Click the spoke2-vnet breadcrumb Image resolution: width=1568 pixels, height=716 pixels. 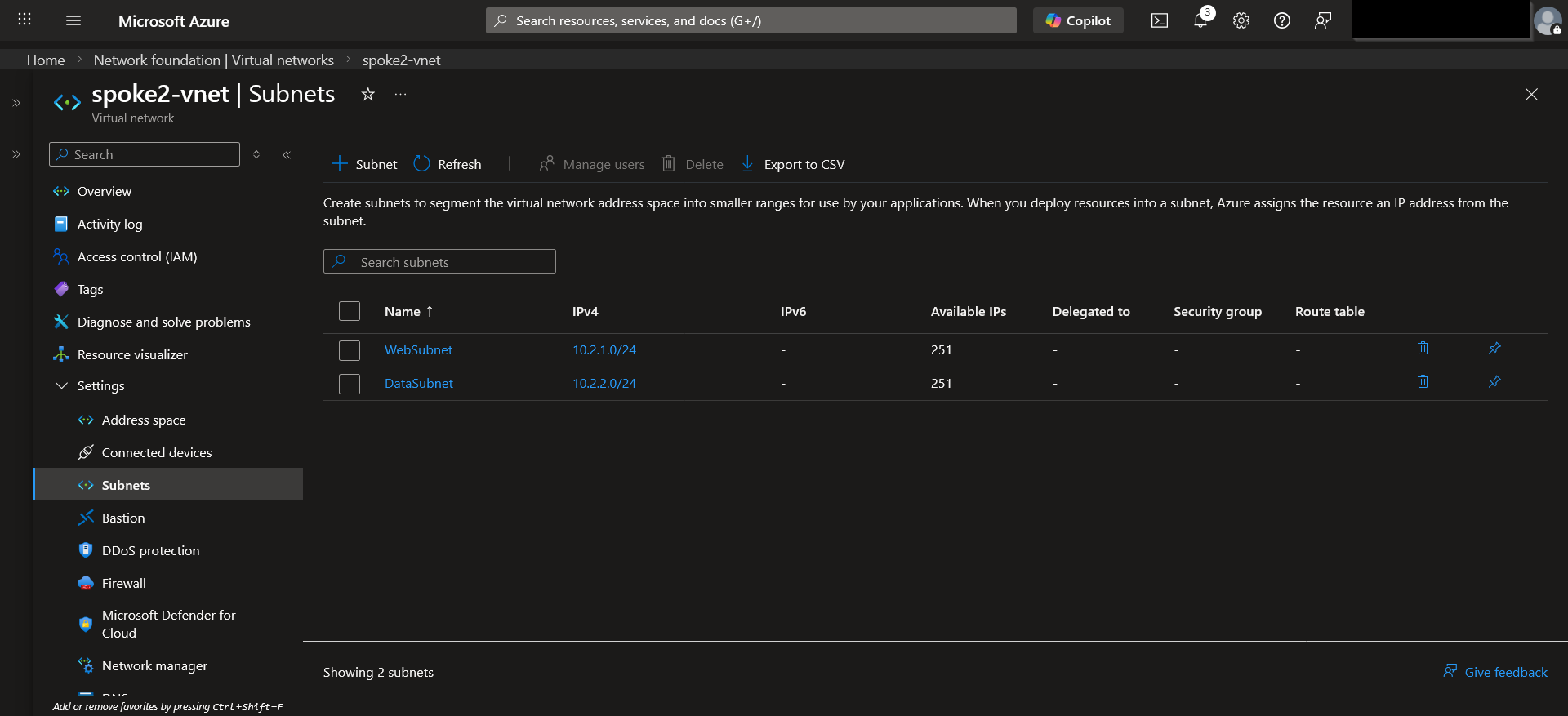401,60
